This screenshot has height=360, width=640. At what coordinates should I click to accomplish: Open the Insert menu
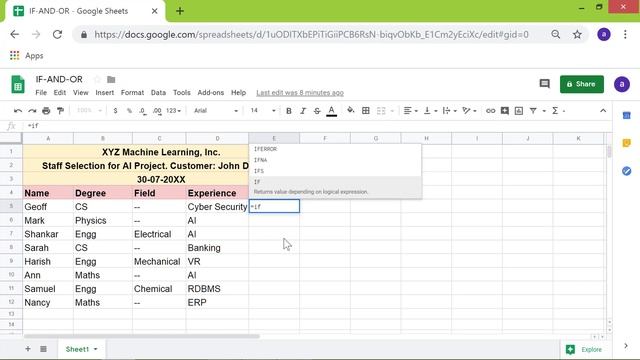click(104, 93)
